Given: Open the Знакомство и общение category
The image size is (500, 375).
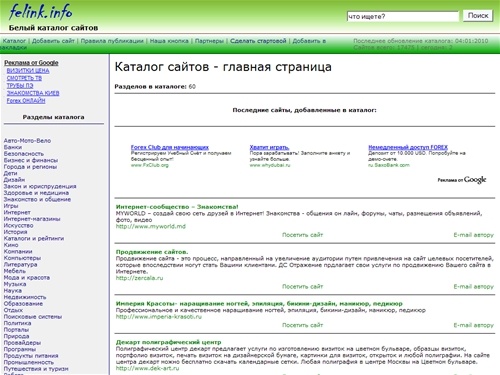Looking at the screenshot, I should (37, 199).
